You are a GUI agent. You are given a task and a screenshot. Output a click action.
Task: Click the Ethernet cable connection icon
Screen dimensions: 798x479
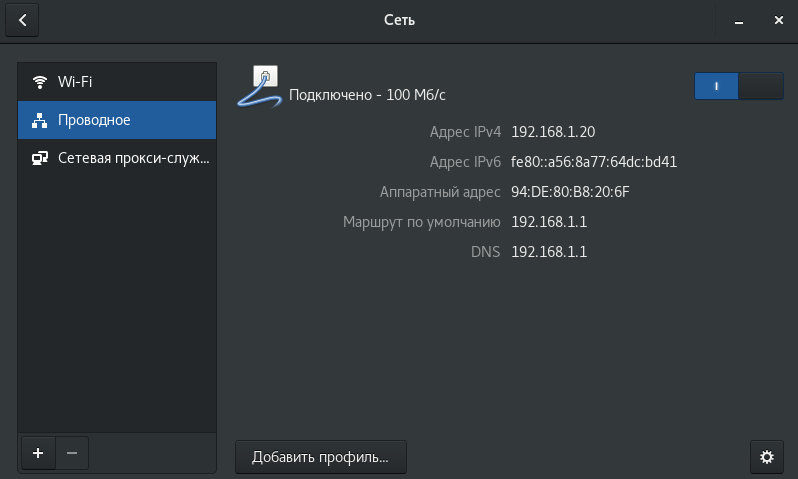(260, 87)
